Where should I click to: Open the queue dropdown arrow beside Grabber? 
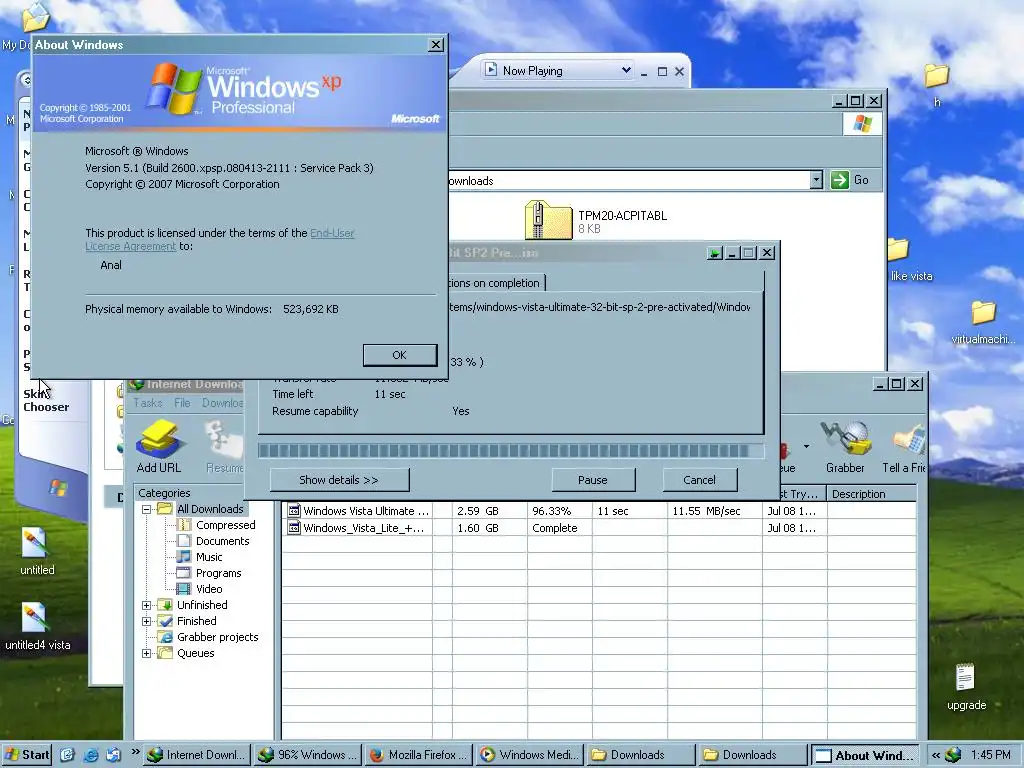pos(807,447)
